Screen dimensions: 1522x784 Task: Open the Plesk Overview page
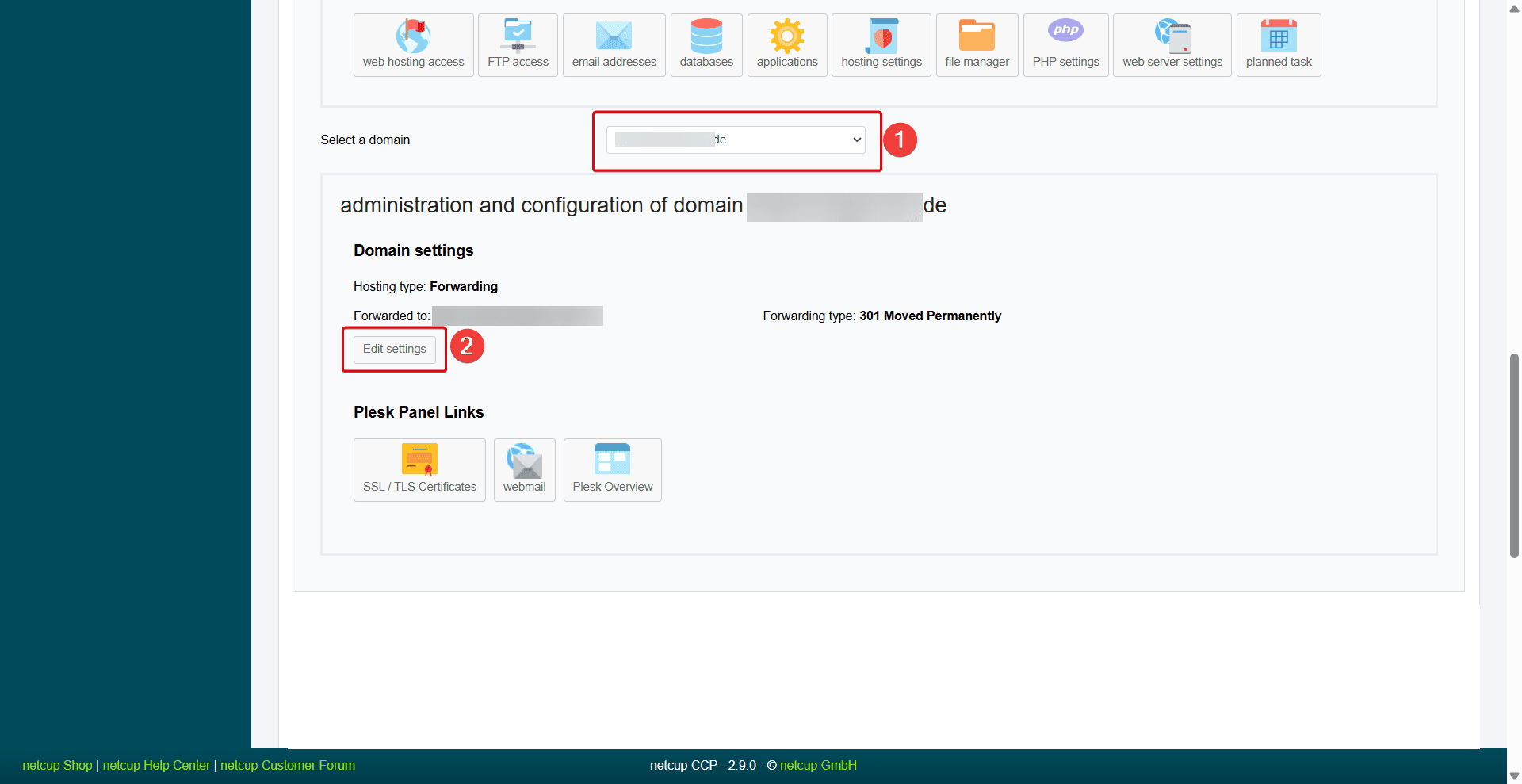[612, 469]
